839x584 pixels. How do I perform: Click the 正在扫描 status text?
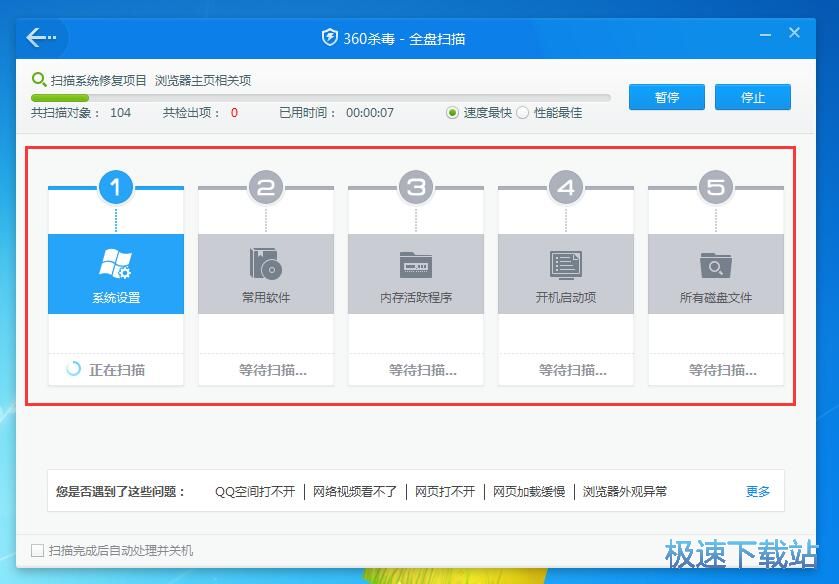point(117,369)
